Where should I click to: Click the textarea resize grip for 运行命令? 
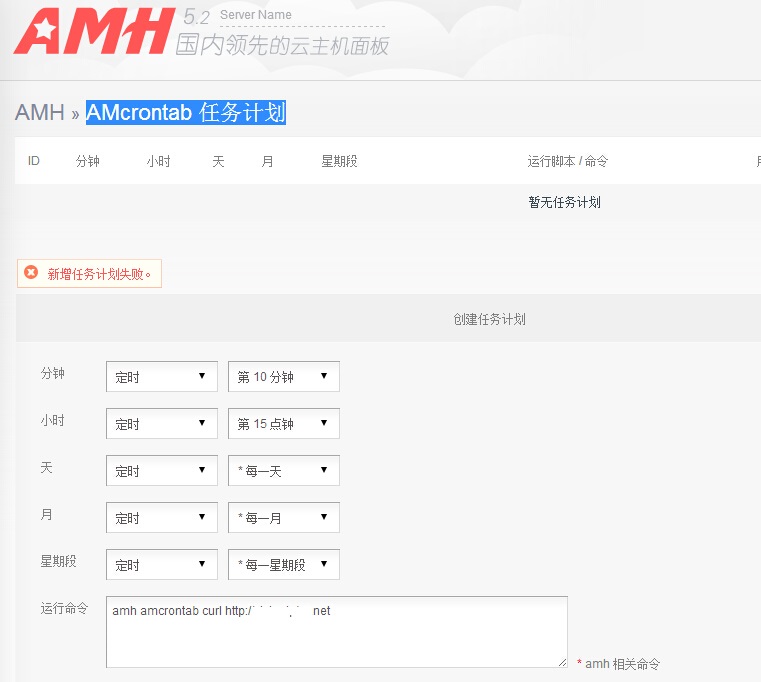562,662
